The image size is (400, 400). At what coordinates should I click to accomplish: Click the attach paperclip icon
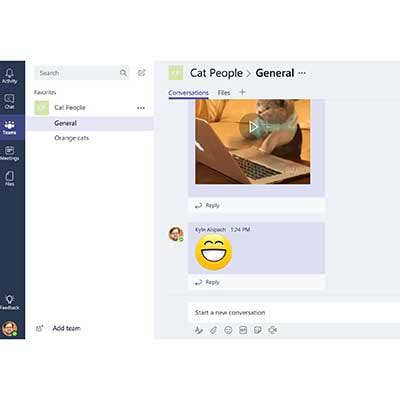[x=213, y=330]
